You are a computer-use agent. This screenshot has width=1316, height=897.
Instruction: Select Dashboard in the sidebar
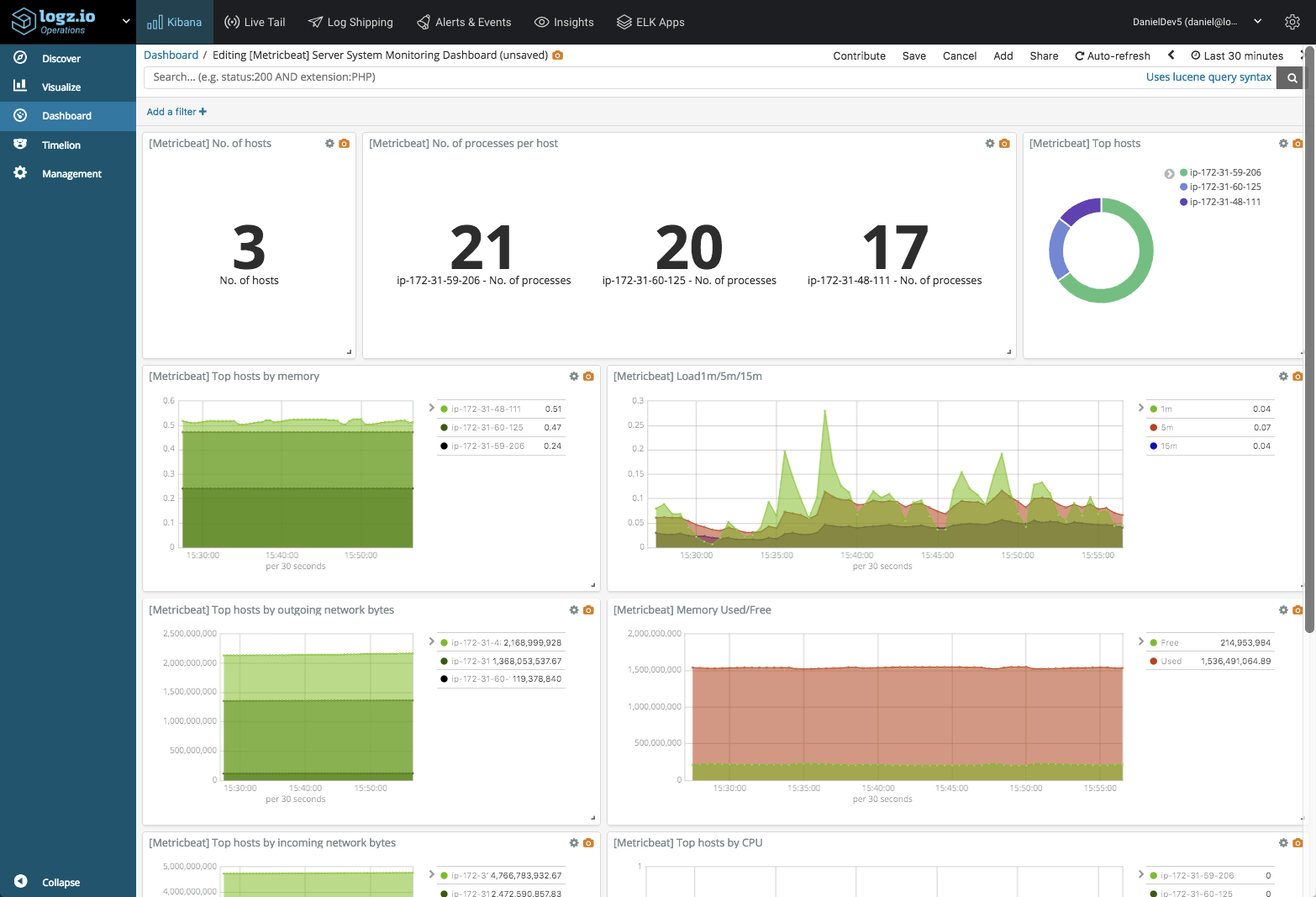pos(68,116)
